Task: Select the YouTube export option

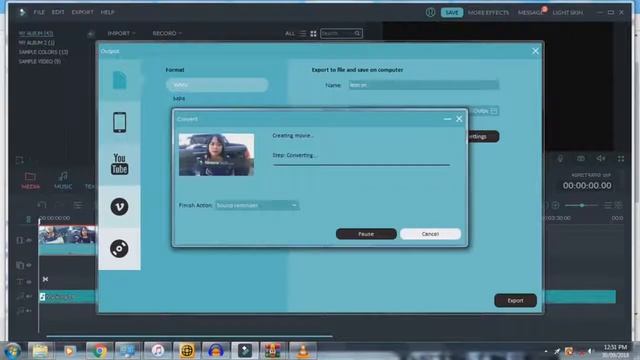Action: pos(119,164)
